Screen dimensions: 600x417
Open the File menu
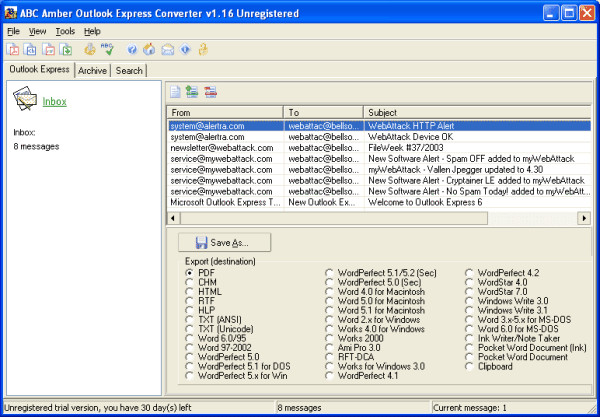13,31
